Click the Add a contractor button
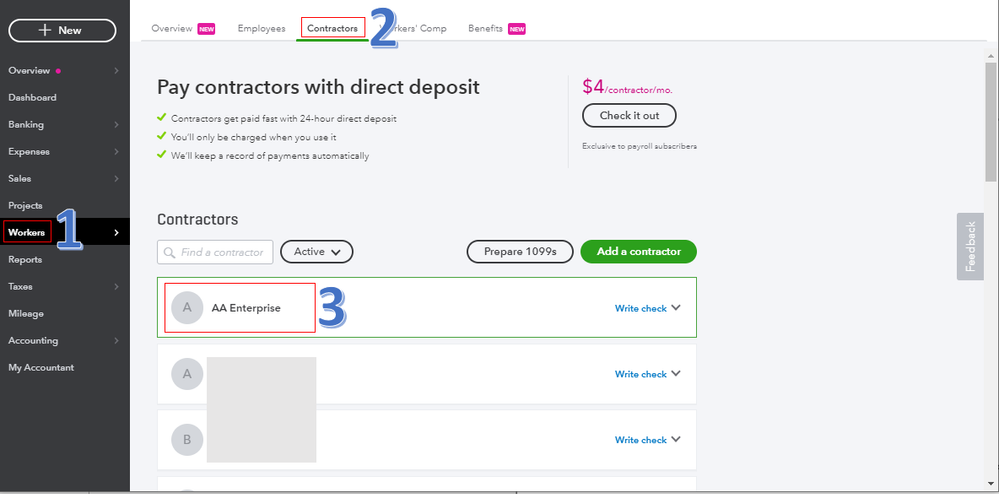The width and height of the screenshot is (999, 494). pyautogui.click(x=638, y=252)
